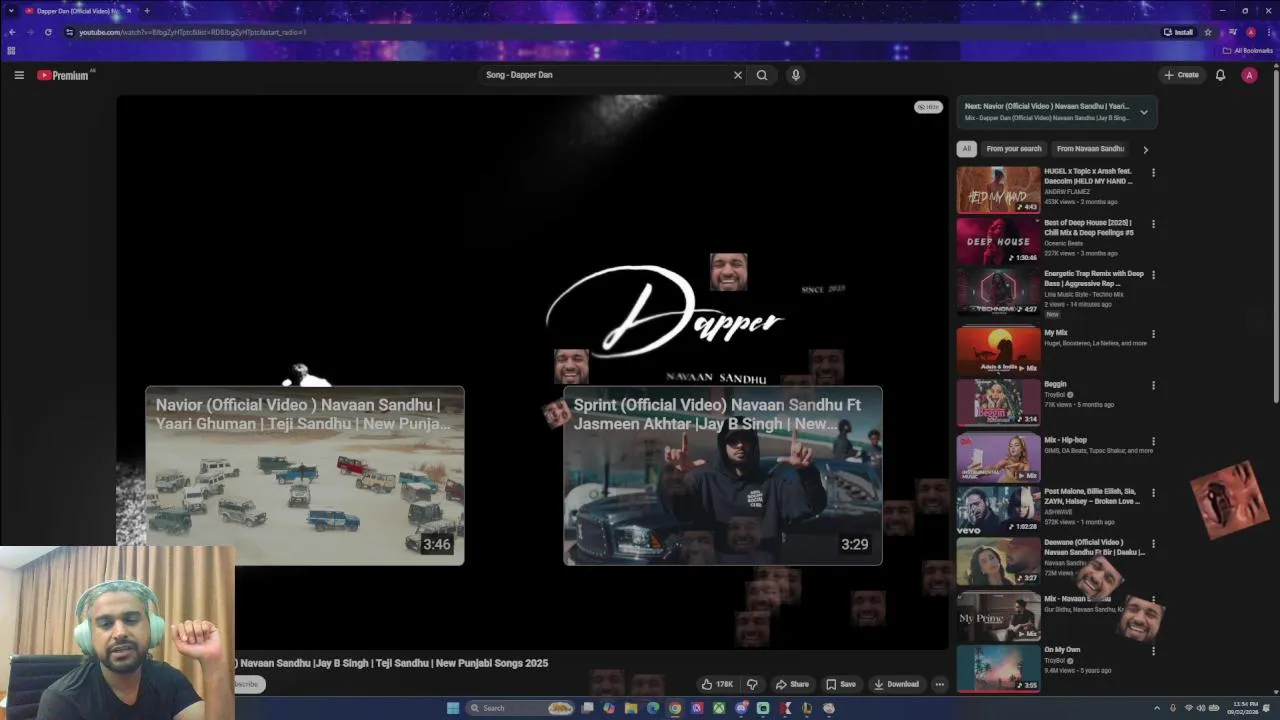Open the account avatar menu
Viewport: 1280px width, 720px height.
[x=1249, y=75]
